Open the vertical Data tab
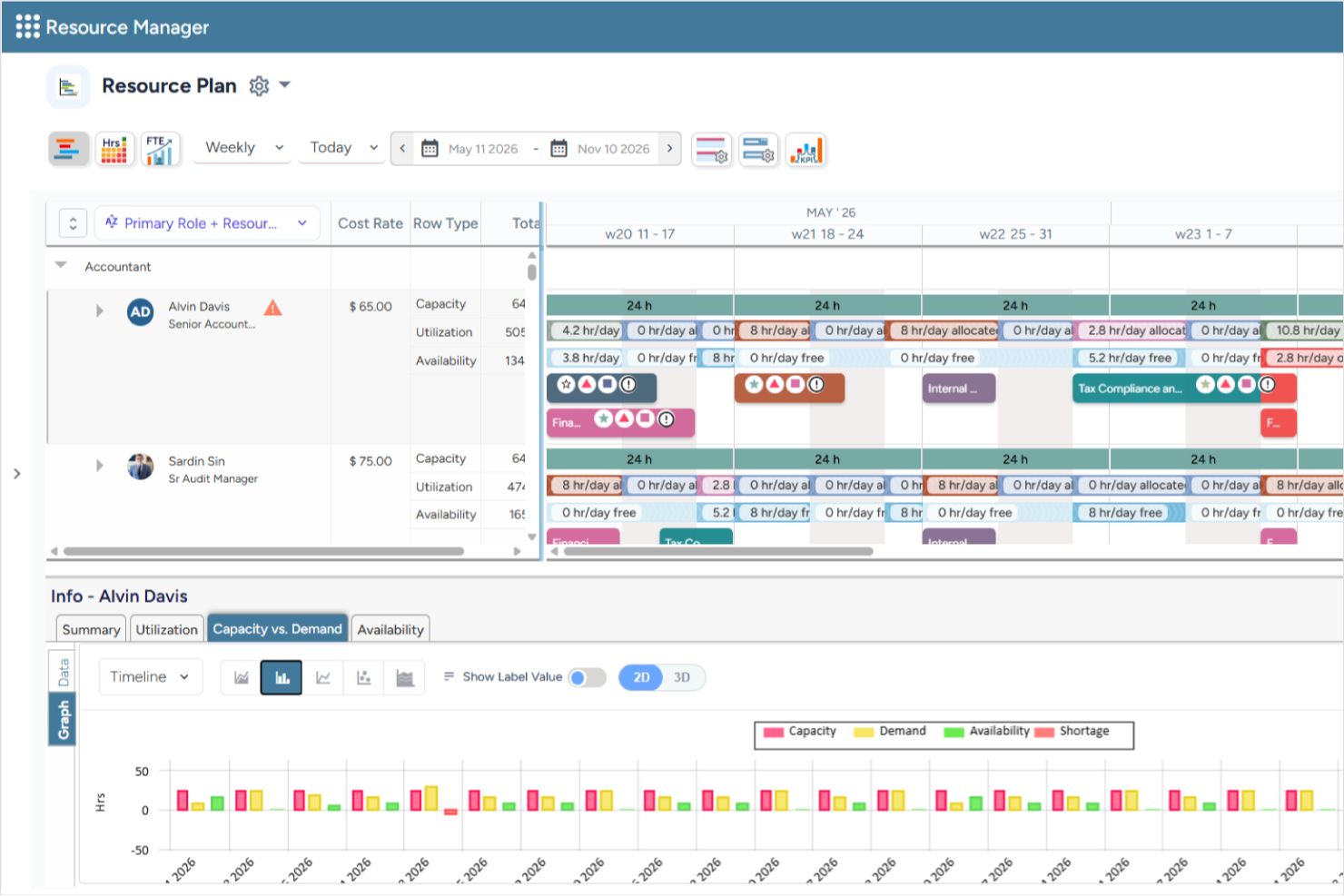This screenshot has width=1344, height=896. (63, 672)
